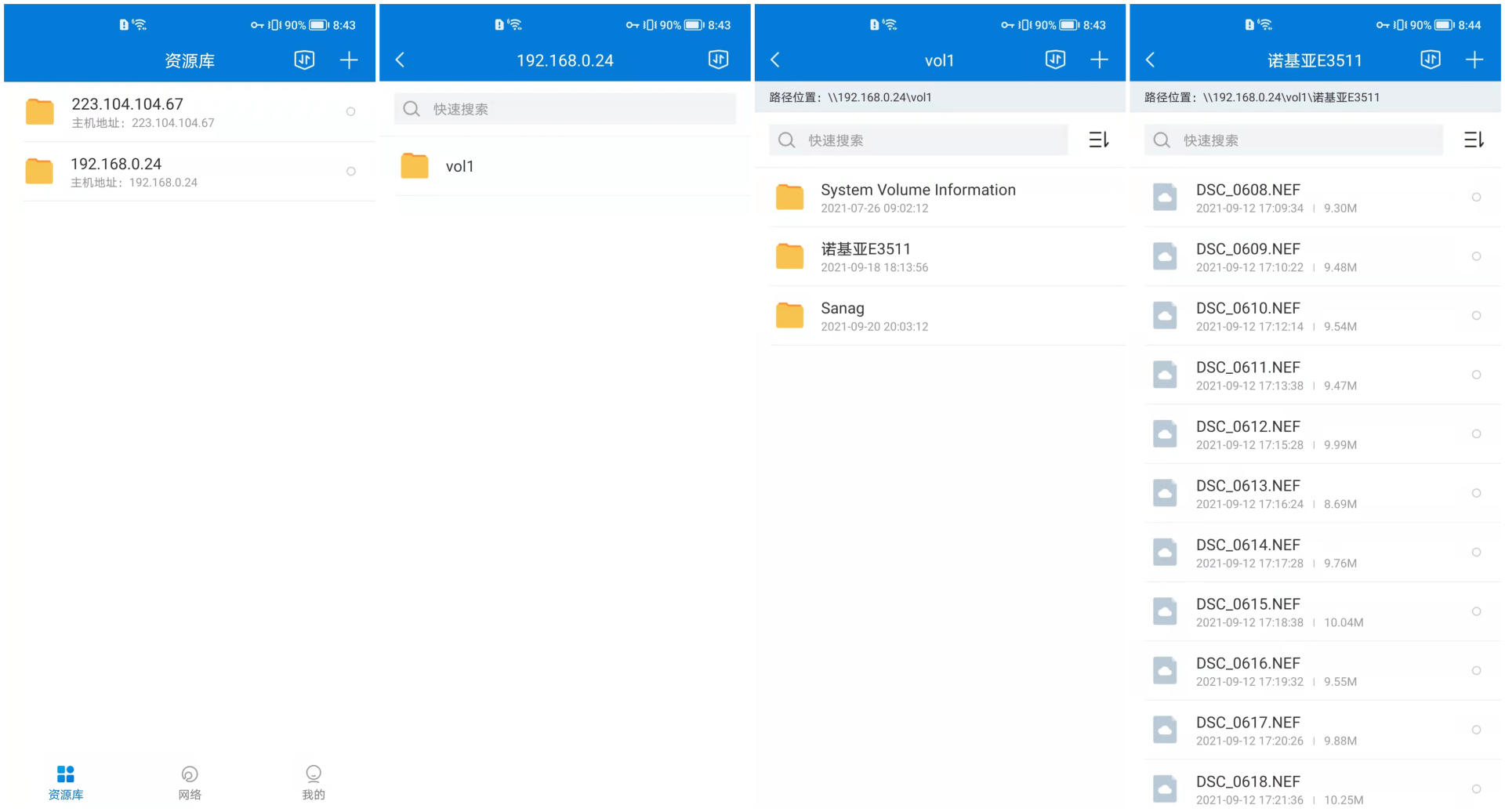Tap the plus icon to add a new device

click(x=349, y=60)
